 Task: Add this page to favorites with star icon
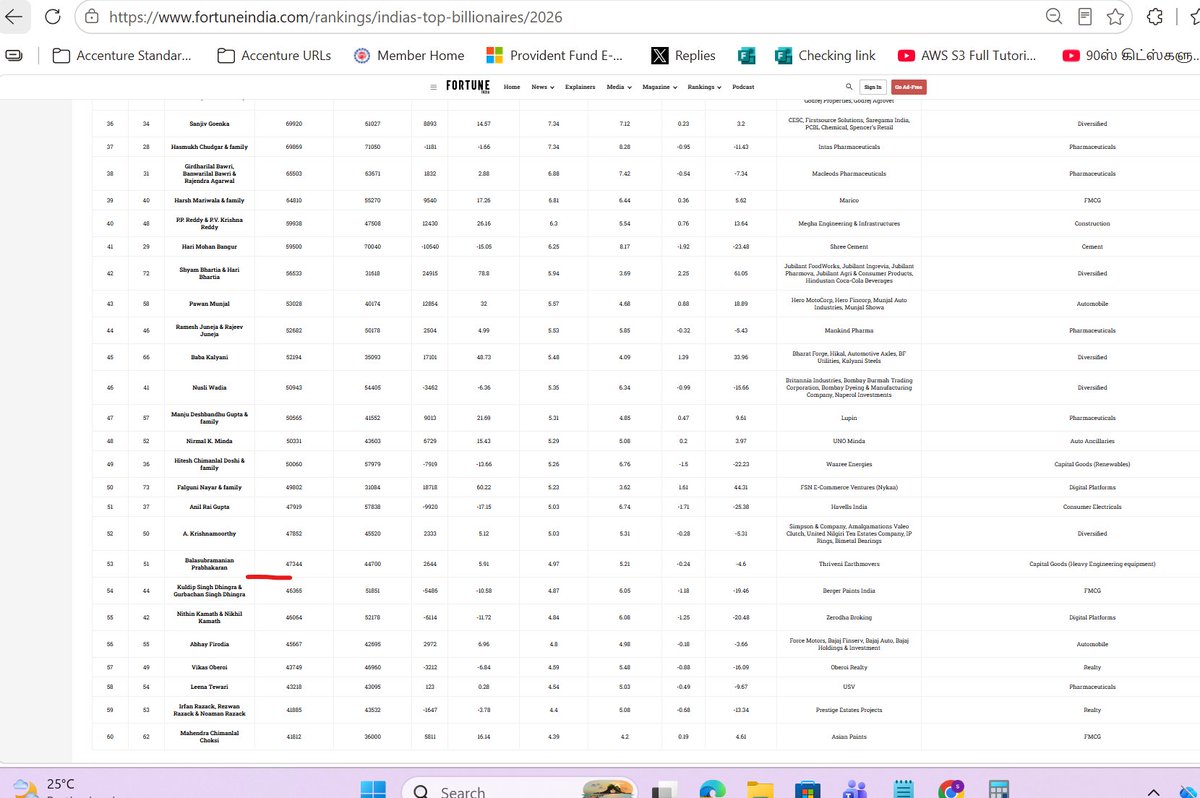click(1117, 17)
